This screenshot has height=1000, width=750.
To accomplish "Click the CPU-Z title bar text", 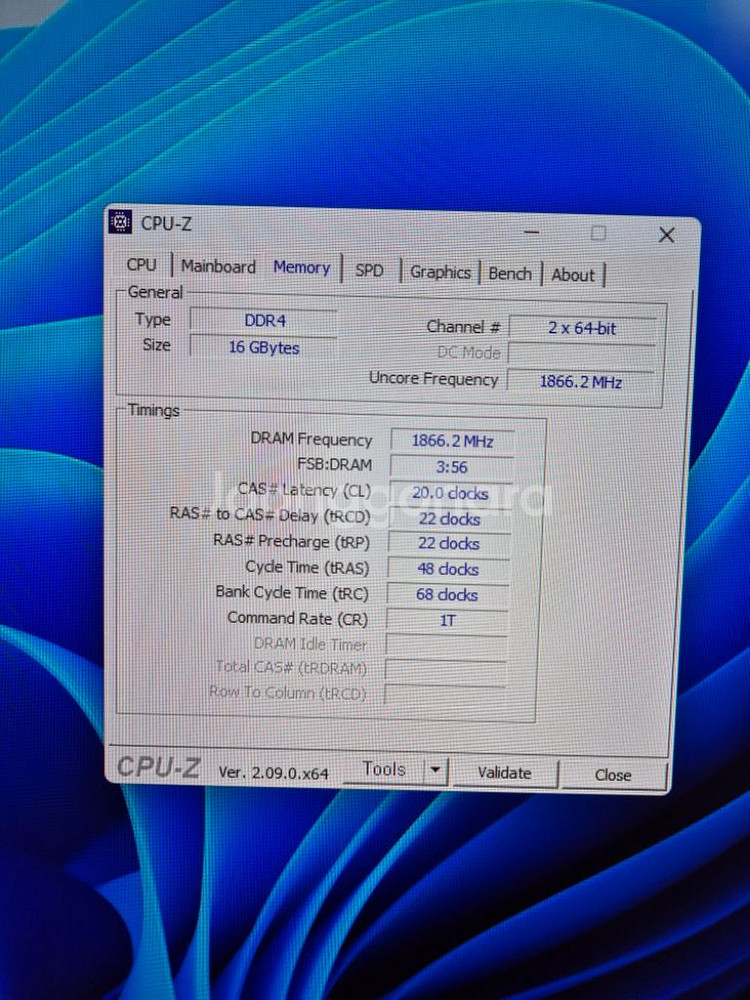I will (166, 224).
